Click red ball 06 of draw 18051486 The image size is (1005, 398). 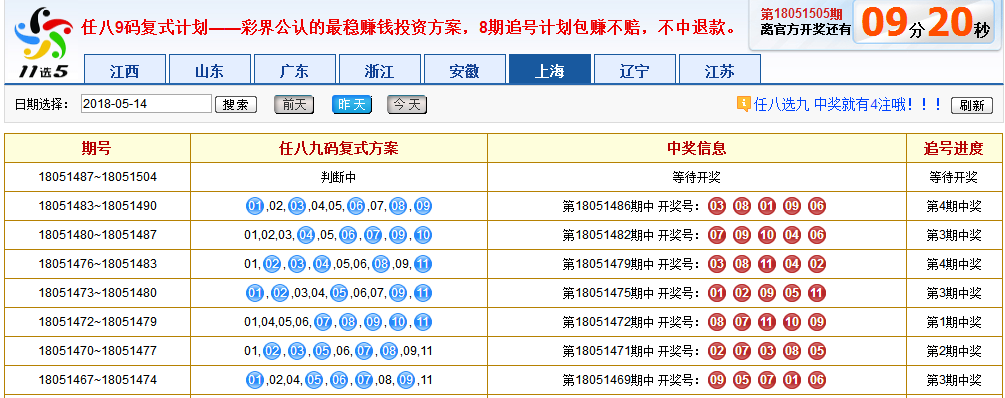(817, 206)
